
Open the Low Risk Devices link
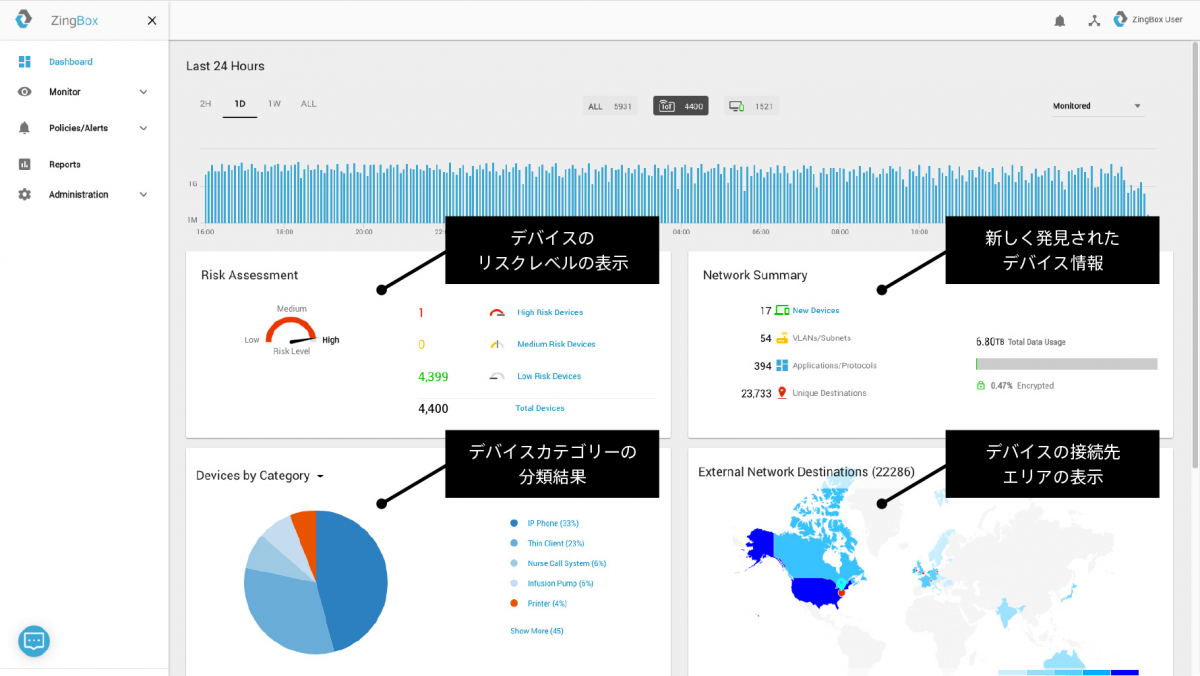549,376
